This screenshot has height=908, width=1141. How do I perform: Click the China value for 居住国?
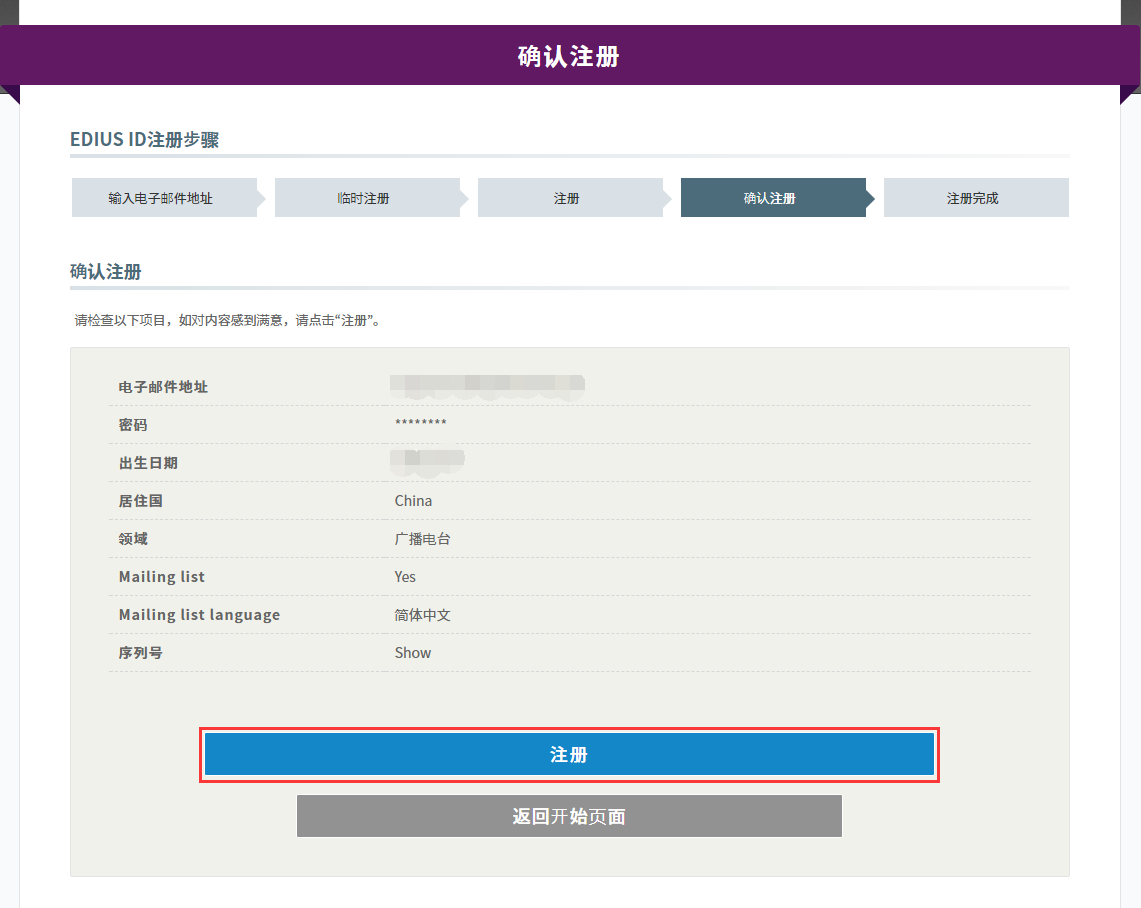(413, 501)
